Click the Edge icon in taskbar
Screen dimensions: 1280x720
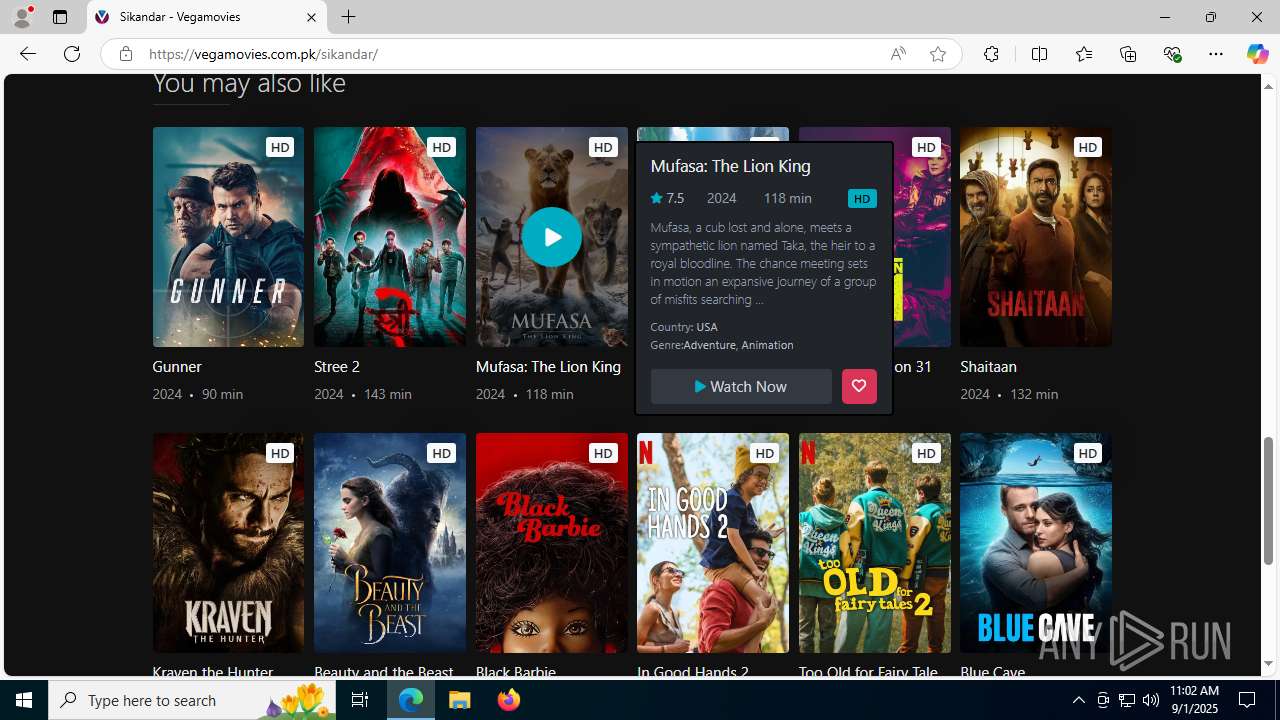411,700
